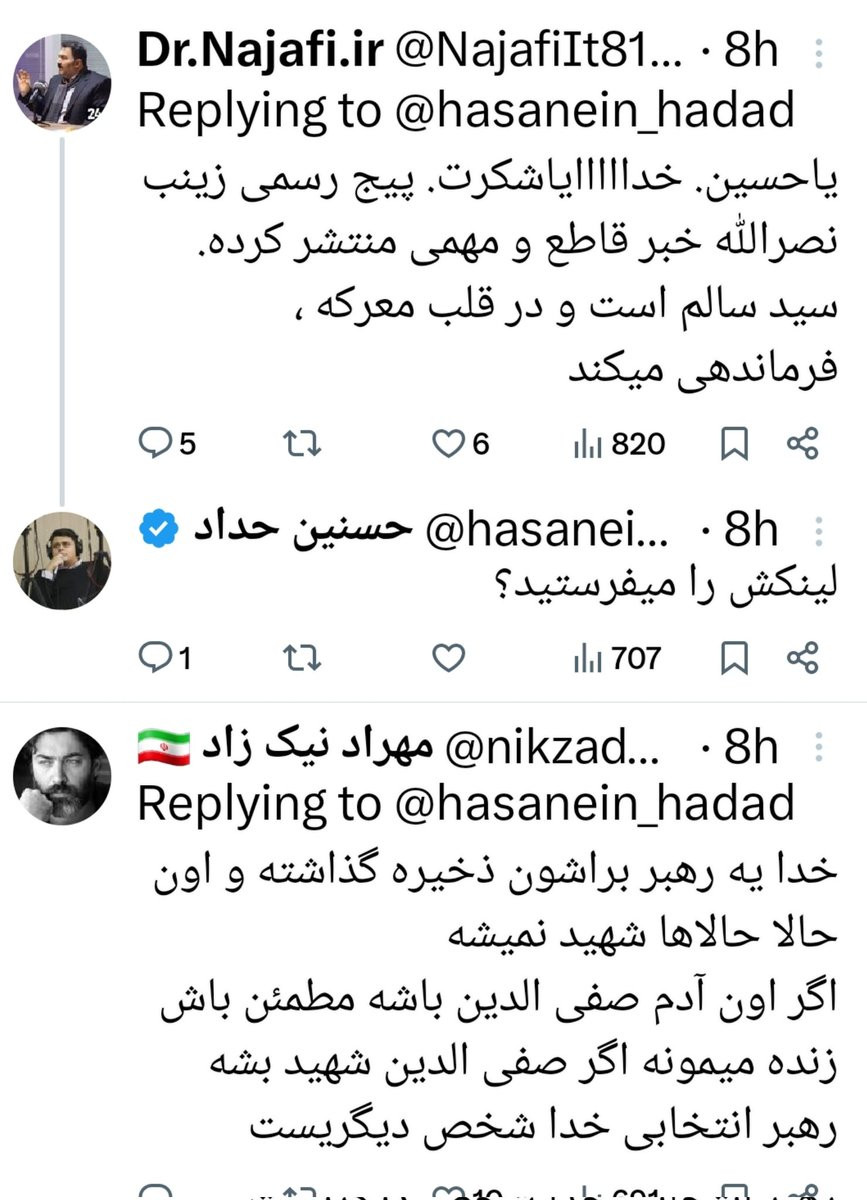Viewport: 867px width, 1200px height.
Task: Reply to Dr.Najafi.ir's tweet
Action: tap(166, 444)
